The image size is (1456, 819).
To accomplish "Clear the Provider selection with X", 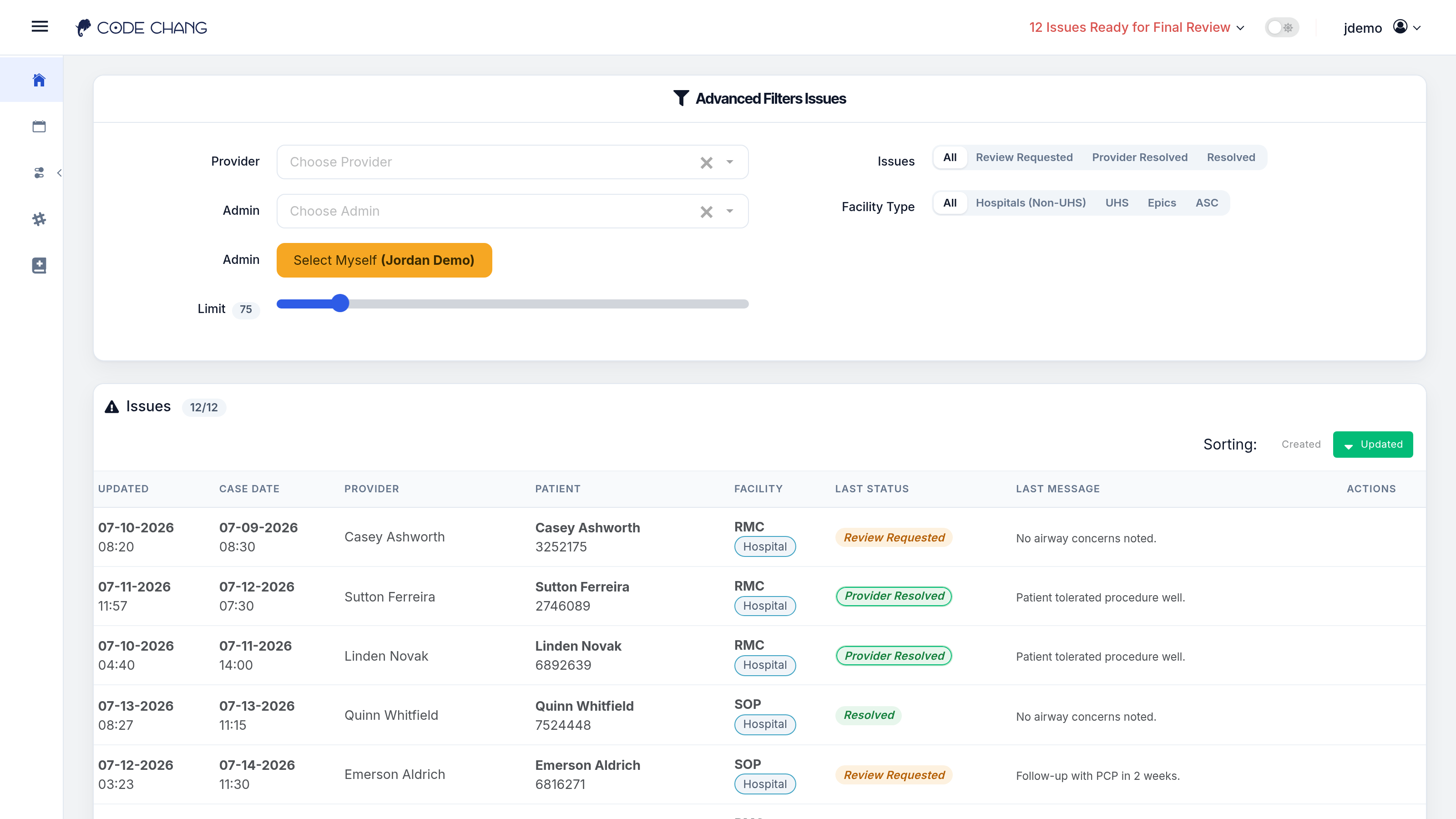I will click(x=706, y=163).
